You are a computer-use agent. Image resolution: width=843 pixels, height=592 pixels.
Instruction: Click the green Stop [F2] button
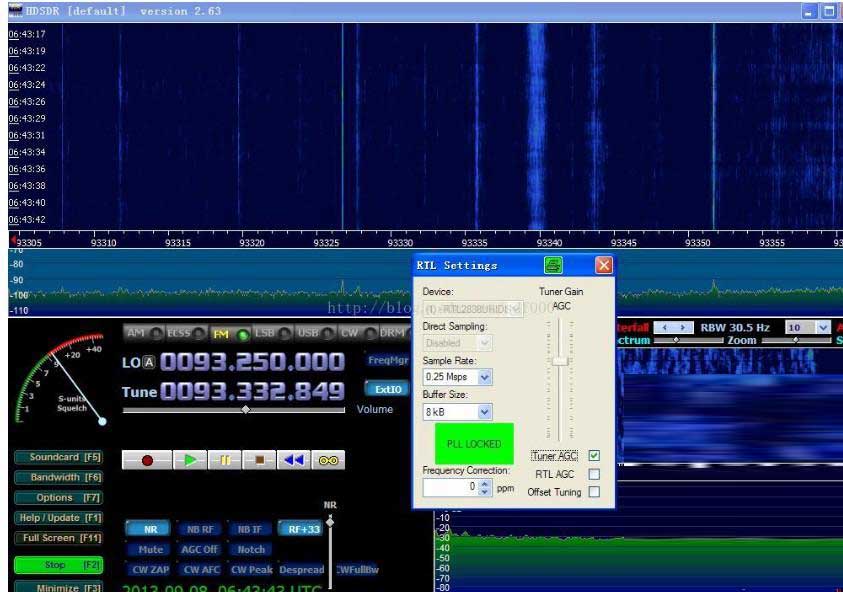click(60, 565)
